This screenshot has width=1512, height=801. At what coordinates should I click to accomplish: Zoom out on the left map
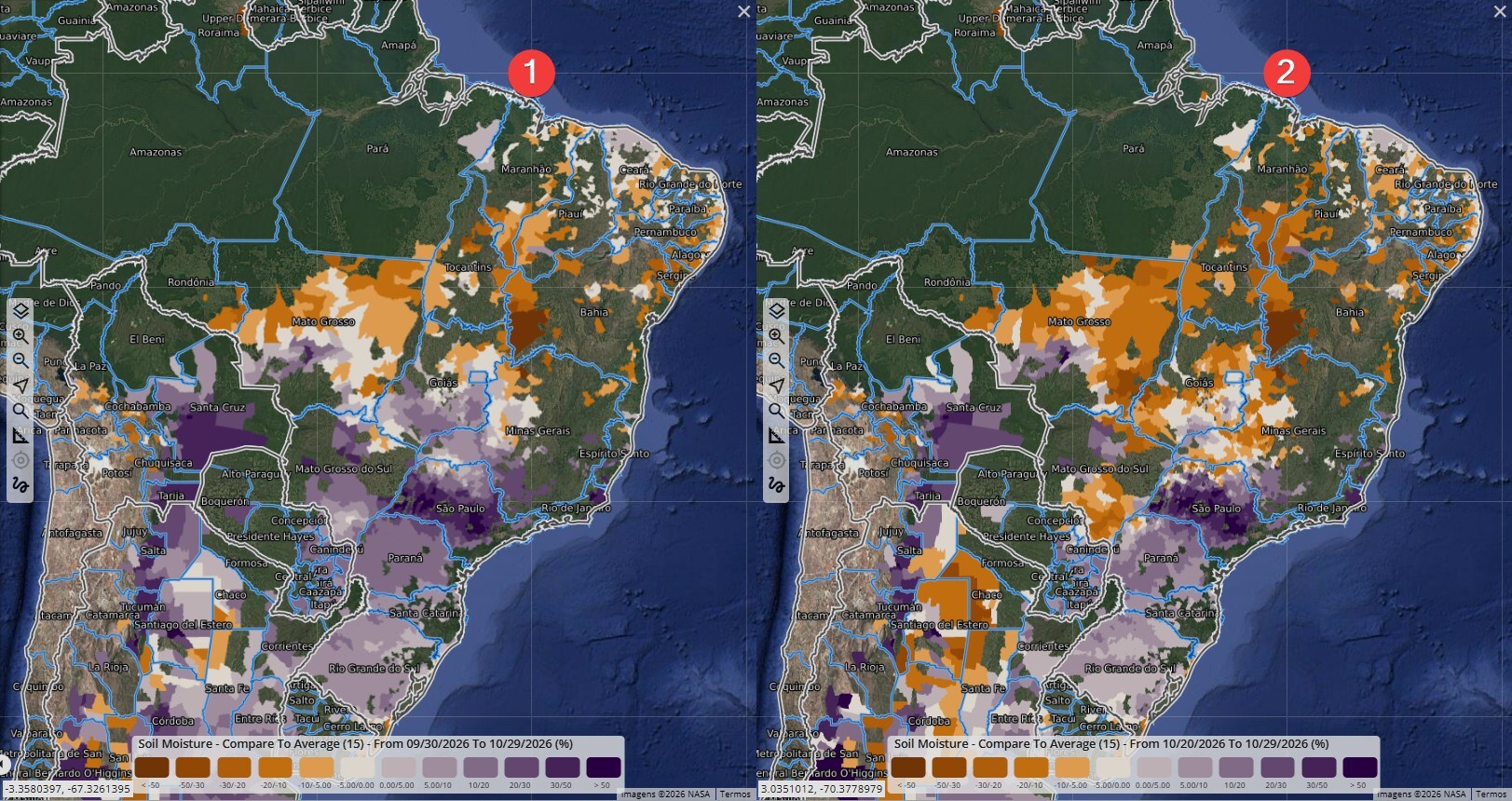pyautogui.click(x=20, y=360)
